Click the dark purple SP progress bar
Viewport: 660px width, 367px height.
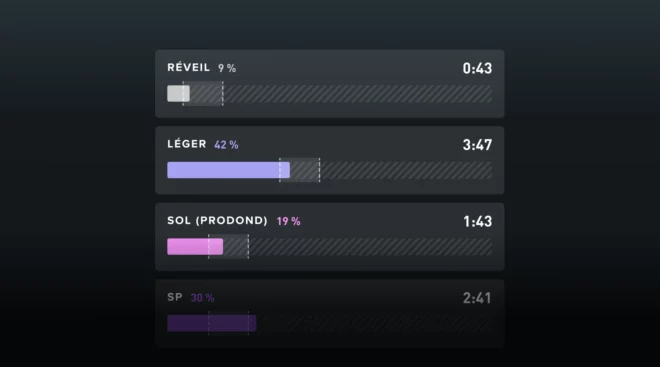(x=212, y=323)
